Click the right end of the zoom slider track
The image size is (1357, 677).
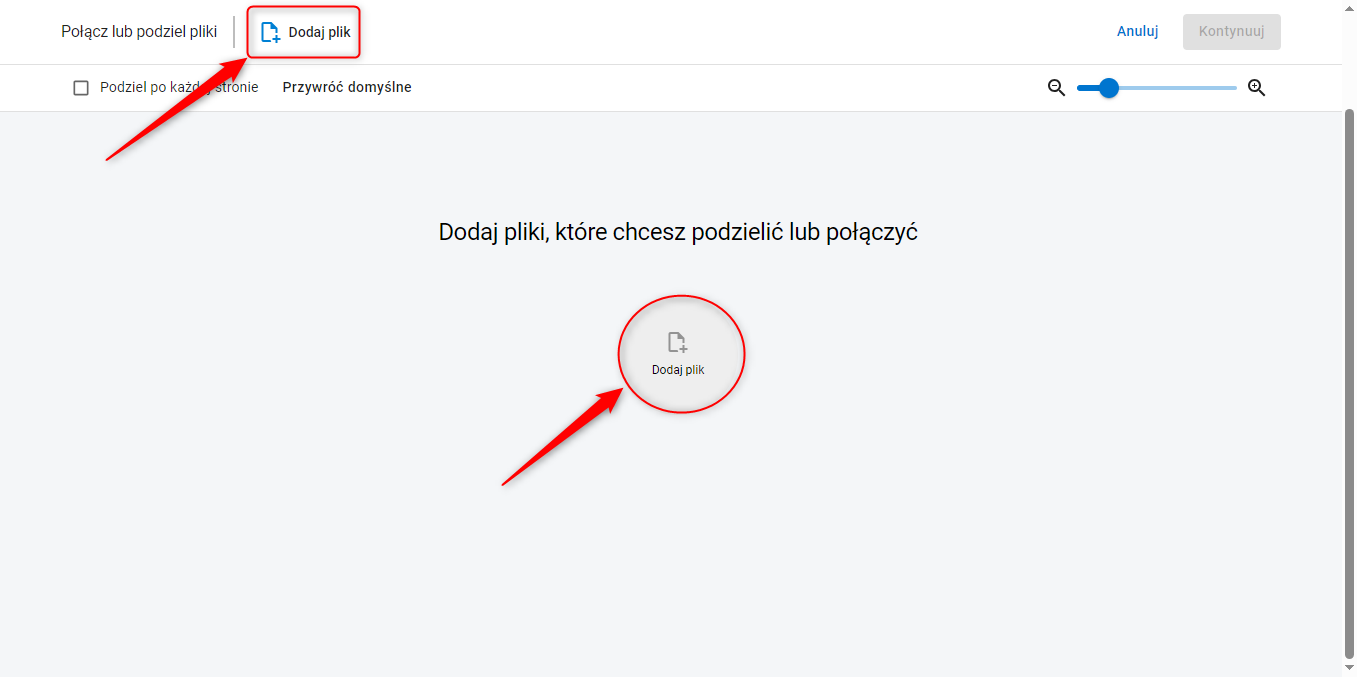[1234, 88]
